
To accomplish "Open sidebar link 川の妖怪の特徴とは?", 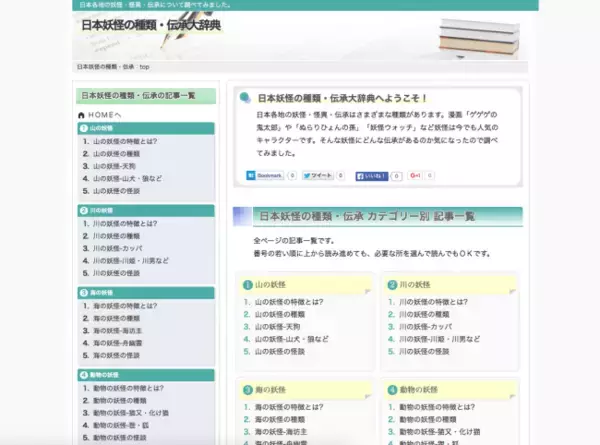I will tap(125, 223).
